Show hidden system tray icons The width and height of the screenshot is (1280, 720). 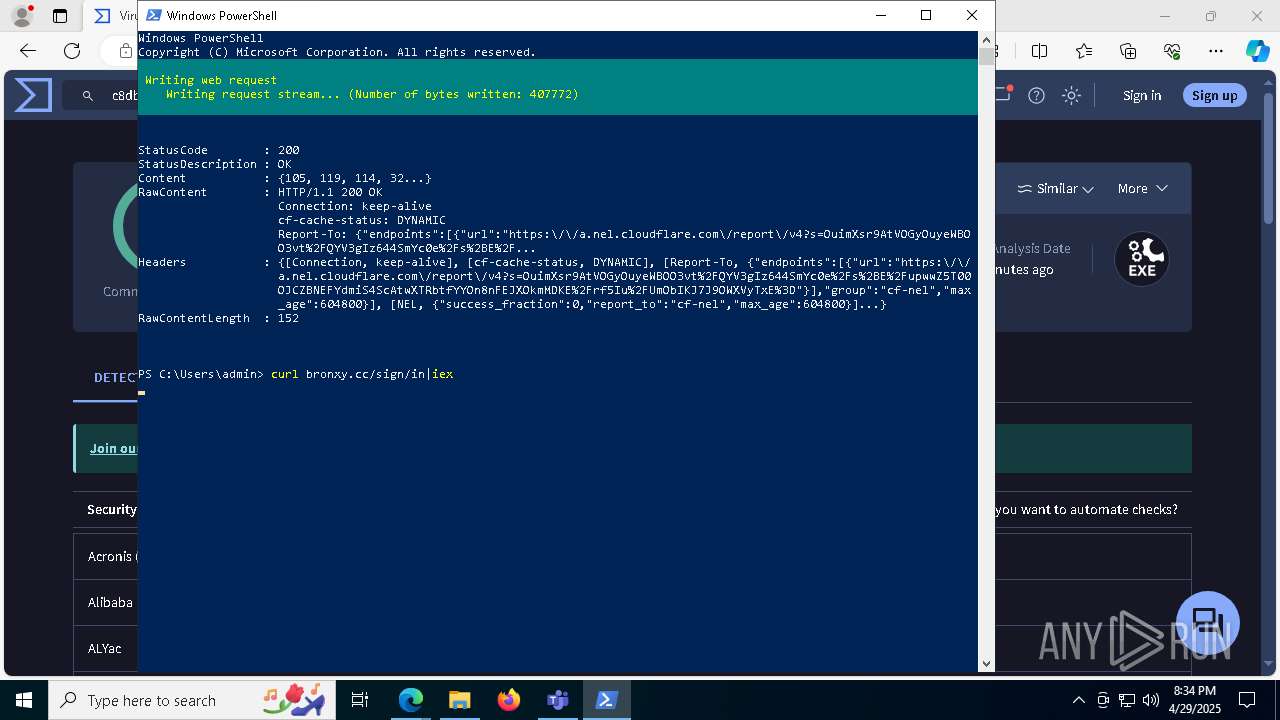1078,700
